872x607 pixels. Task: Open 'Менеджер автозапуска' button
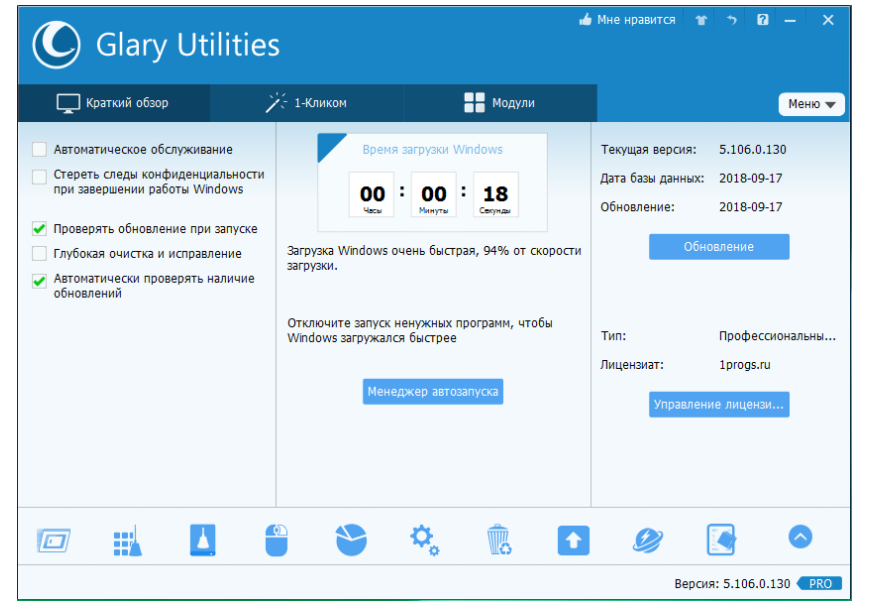[433, 392]
